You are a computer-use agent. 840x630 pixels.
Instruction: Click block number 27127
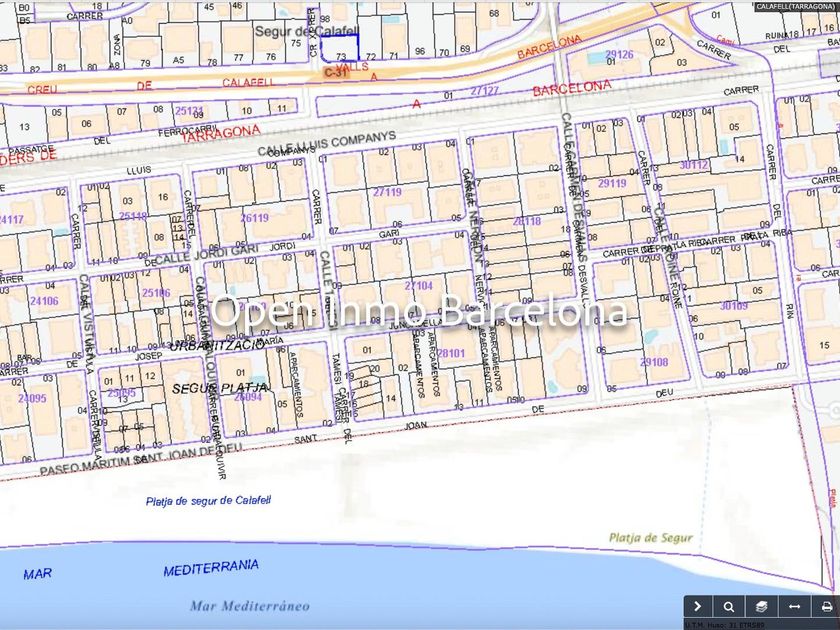(x=484, y=91)
